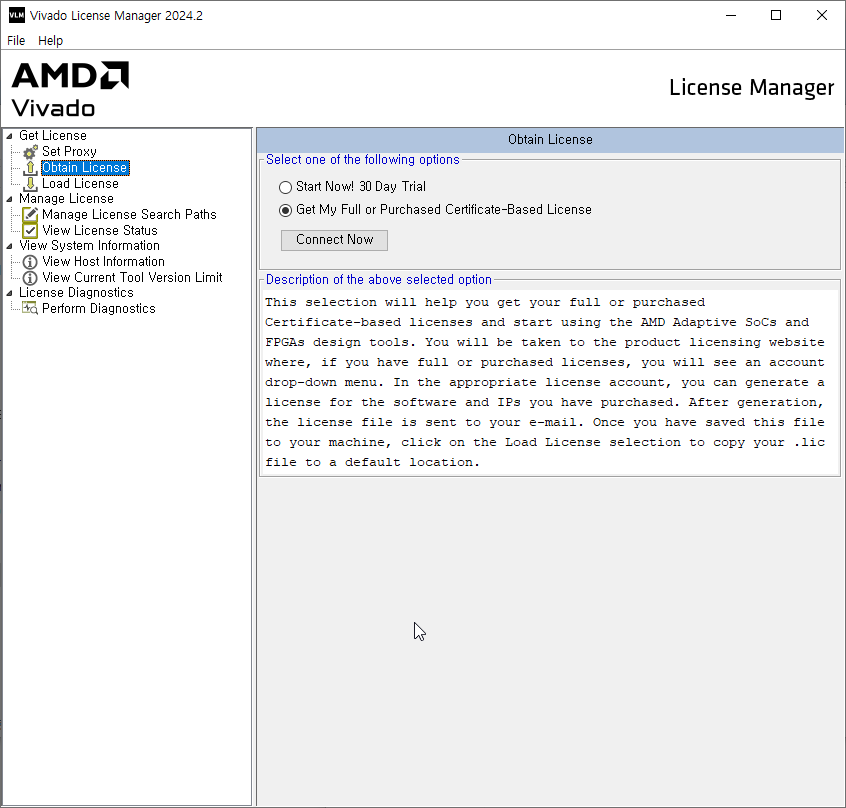Collapse the Manage License tree node
The width and height of the screenshot is (846, 808).
coord(9,199)
